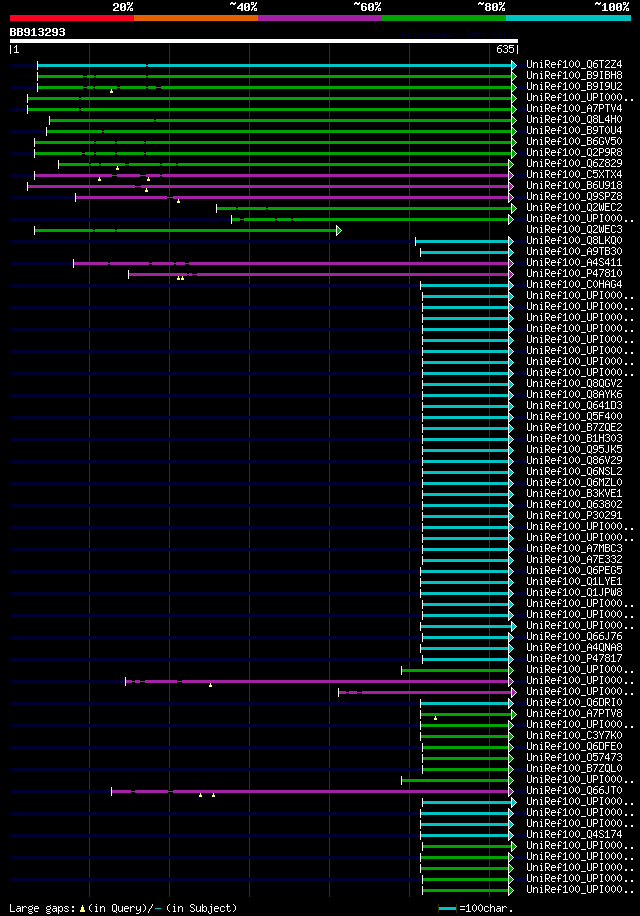The width and height of the screenshot is (640, 916).
Task: Click the BB913293 query name label
Action: 37,32
